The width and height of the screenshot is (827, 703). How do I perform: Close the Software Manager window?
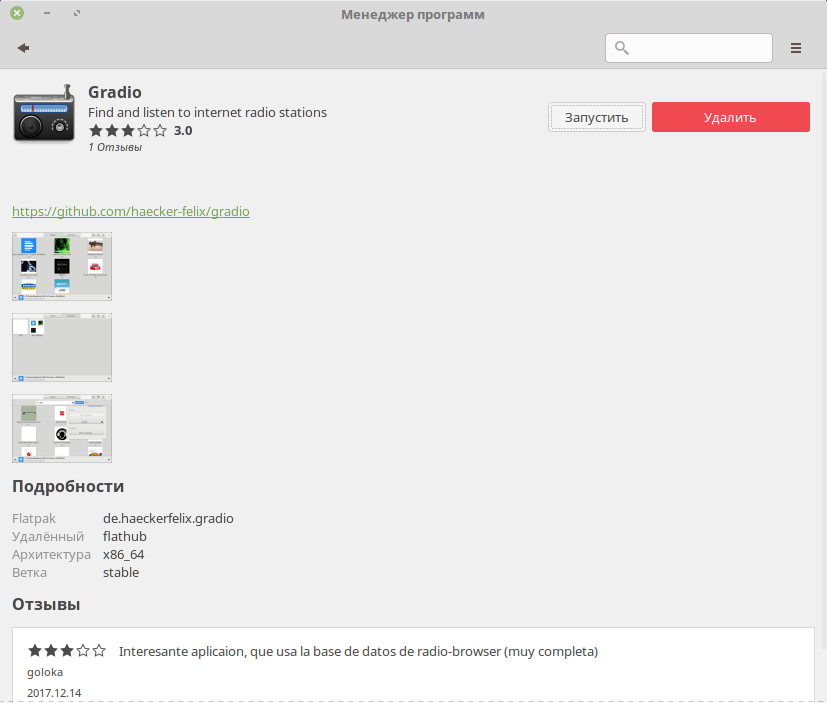pyautogui.click(x=17, y=13)
